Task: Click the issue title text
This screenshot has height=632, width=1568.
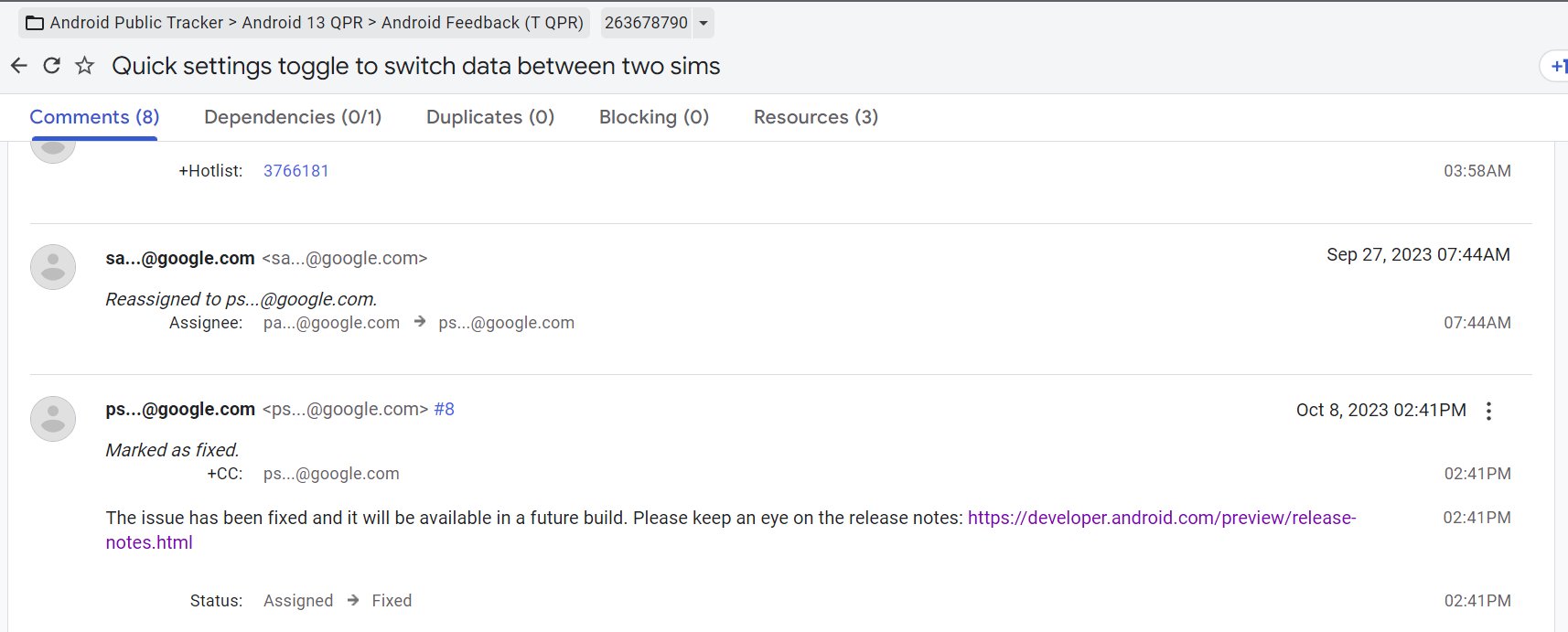Action: coord(416,66)
